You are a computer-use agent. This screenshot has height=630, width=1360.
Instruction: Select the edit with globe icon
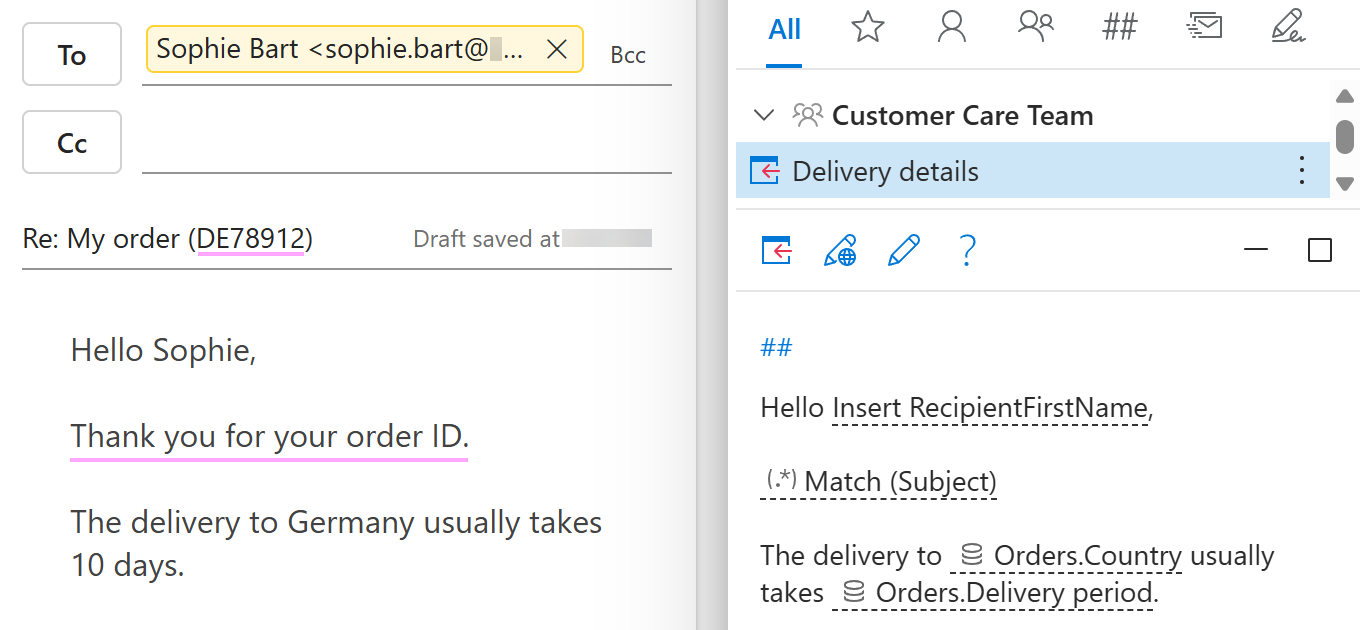(x=840, y=250)
